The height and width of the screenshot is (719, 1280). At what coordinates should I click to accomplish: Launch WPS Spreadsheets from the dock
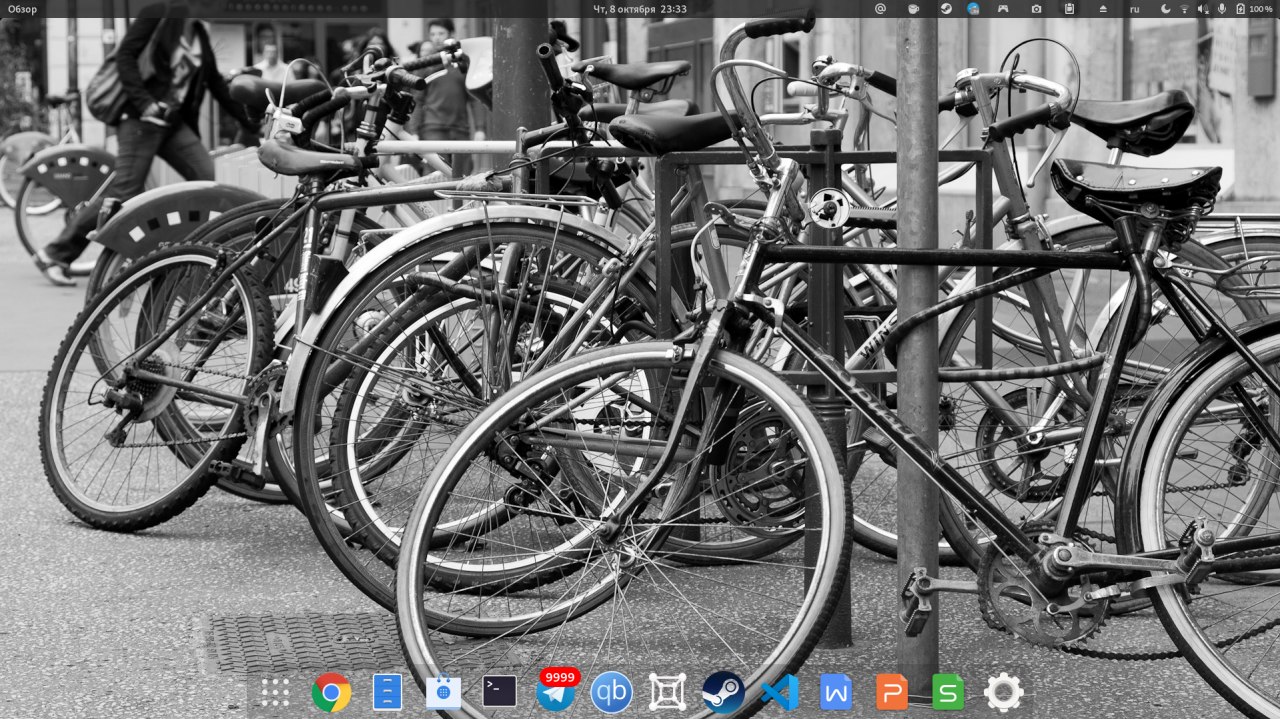point(948,692)
